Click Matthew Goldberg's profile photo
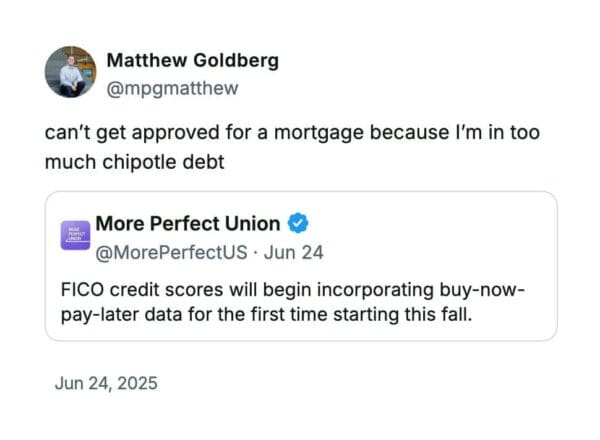Image resolution: width=600 pixels, height=440 pixels. click(x=70, y=71)
